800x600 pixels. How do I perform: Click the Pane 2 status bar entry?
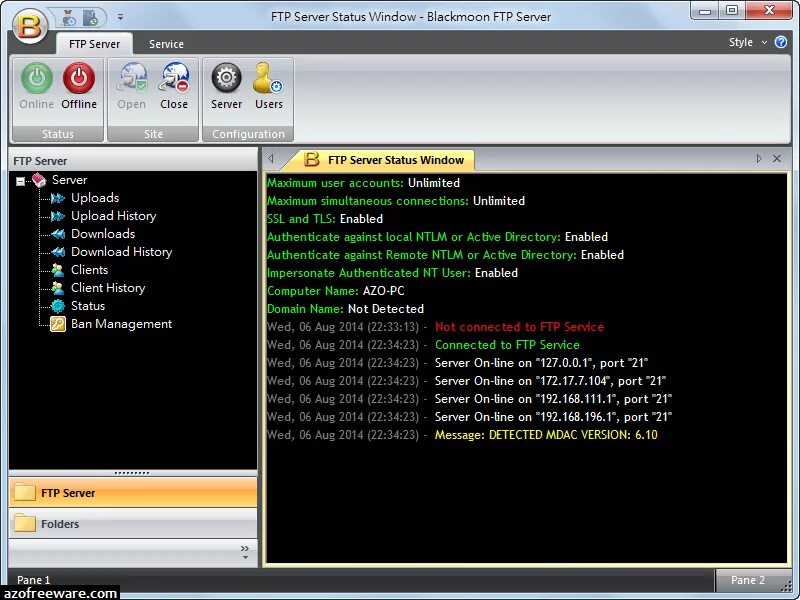tap(747, 580)
